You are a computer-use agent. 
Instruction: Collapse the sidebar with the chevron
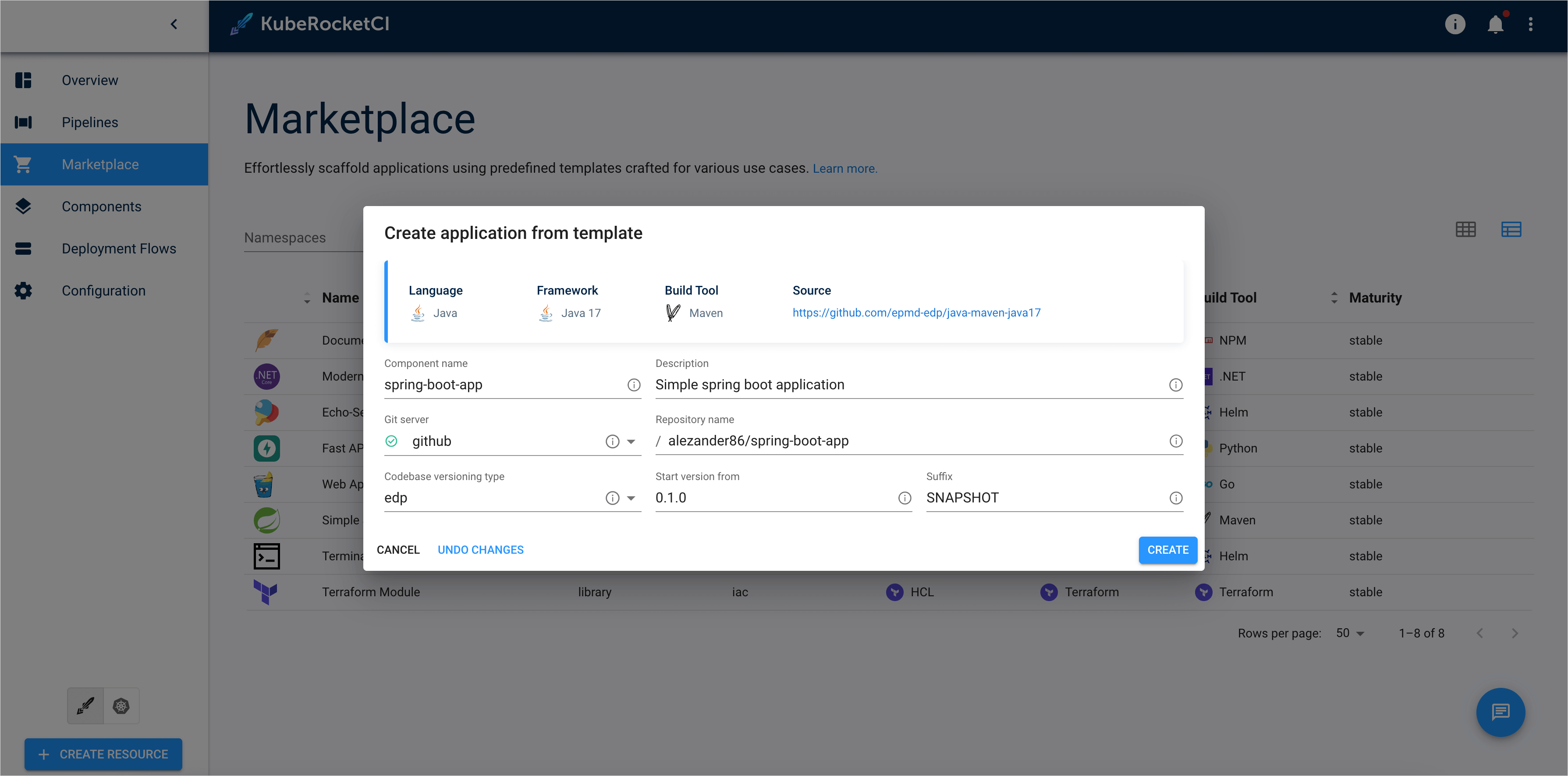click(x=174, y=24)
